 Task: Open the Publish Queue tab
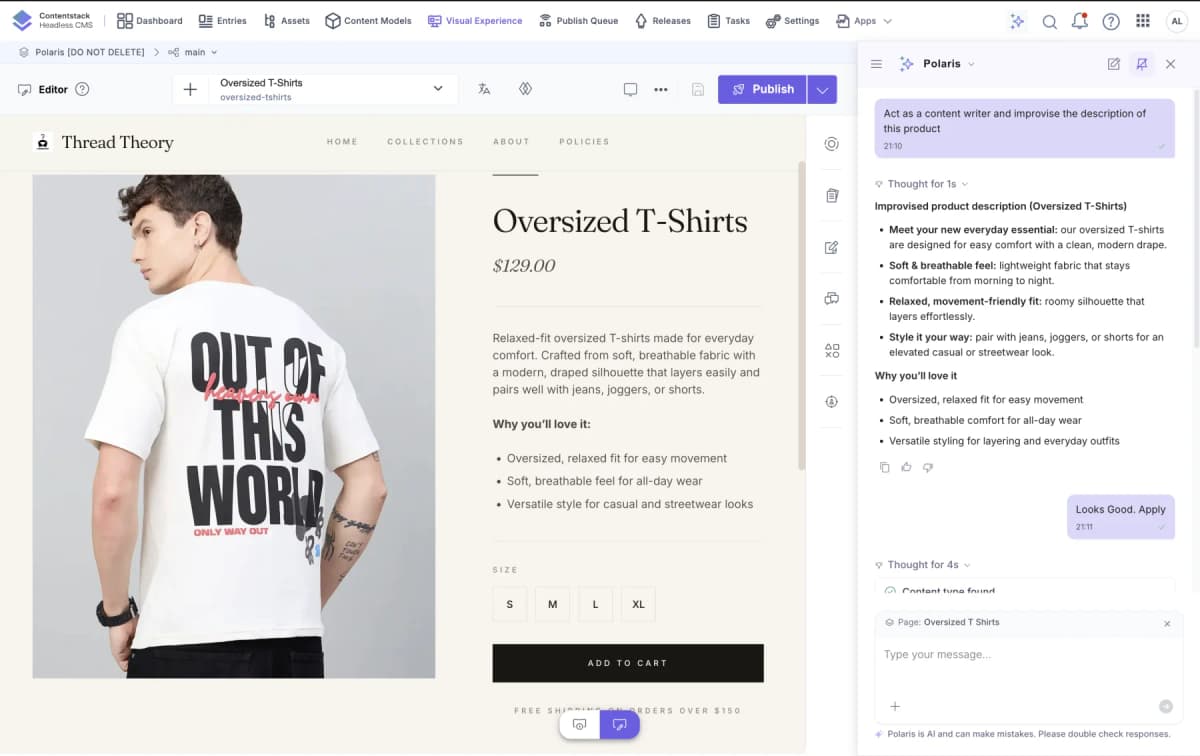pos(578,21)
